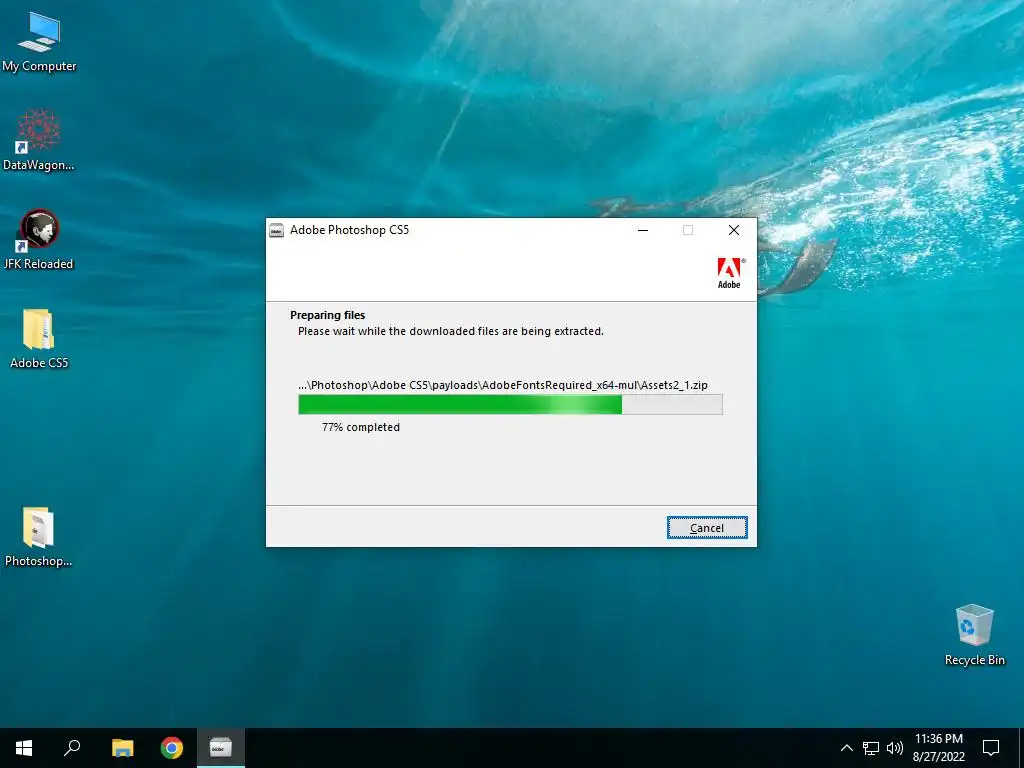Select the DataWagon desktop shortcut
This screenshot has width=1024, height=768.
[39, 140]
